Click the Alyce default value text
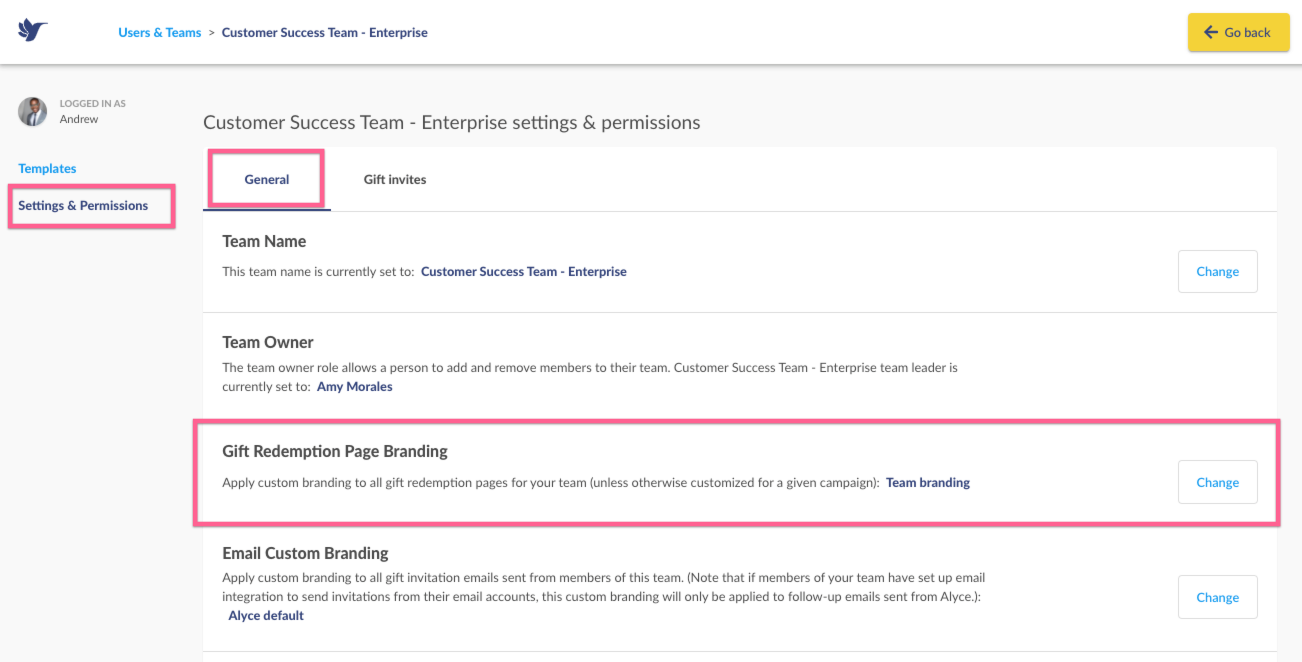This screenshot has height=662, width=1302. point(266,615)
